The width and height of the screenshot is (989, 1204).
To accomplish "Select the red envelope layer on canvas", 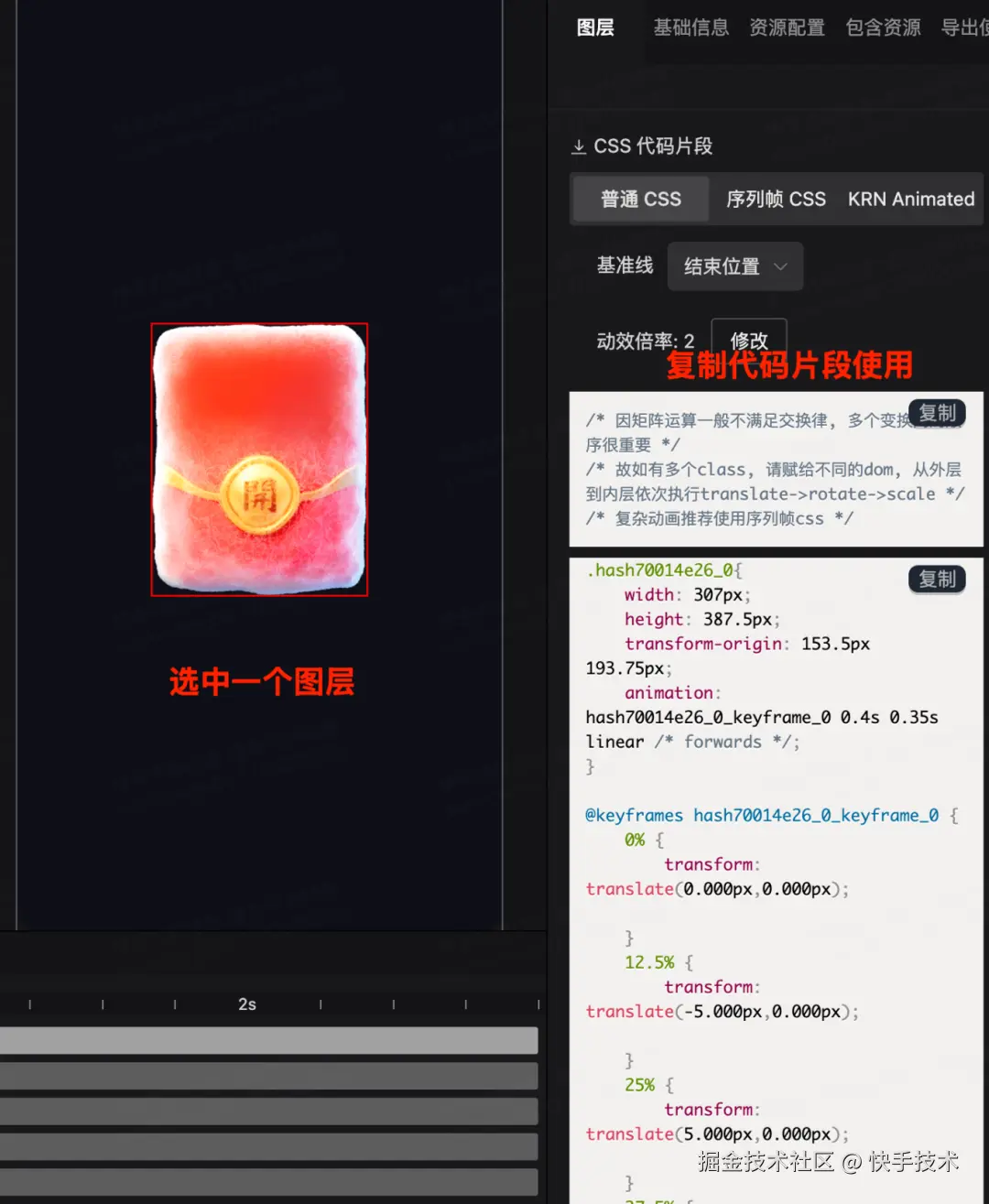I will (x=259, y=460).
